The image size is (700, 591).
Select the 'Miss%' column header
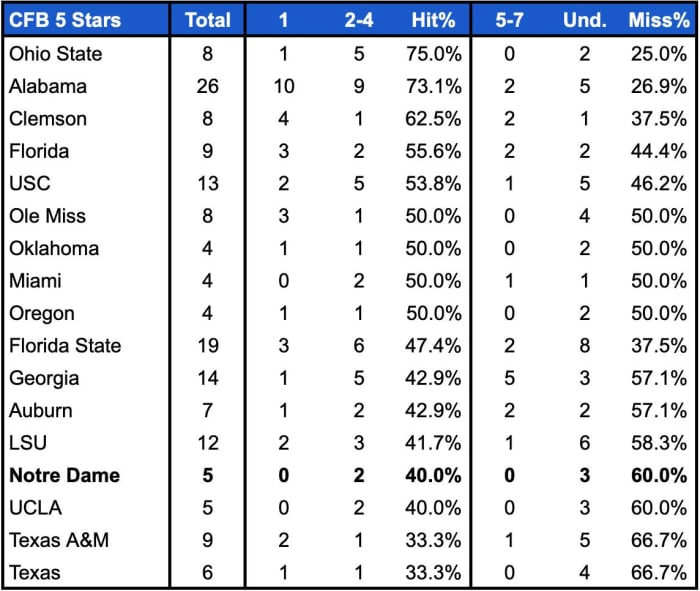(657, 19)
